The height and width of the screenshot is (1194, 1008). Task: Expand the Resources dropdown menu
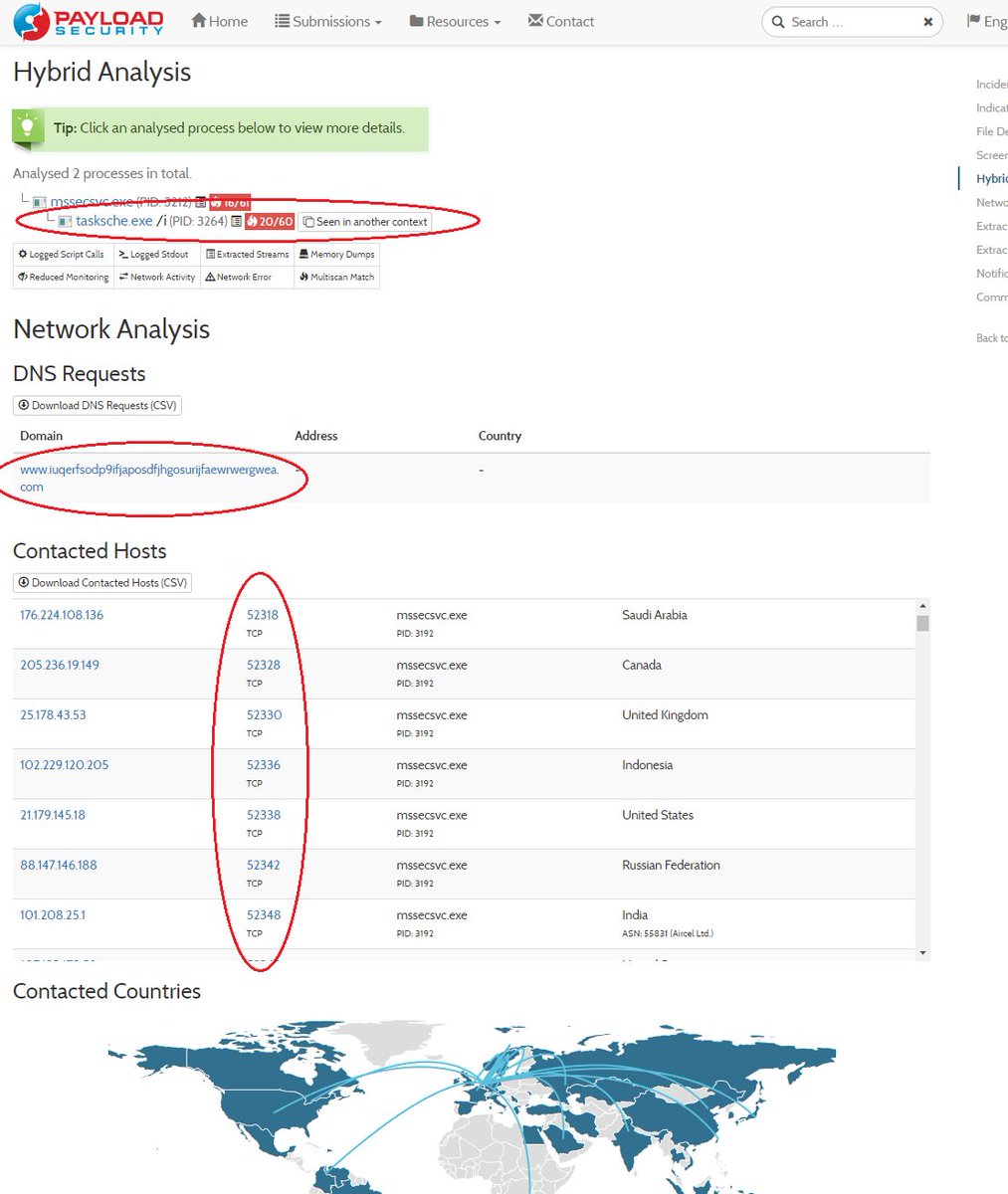pos(455,21)
